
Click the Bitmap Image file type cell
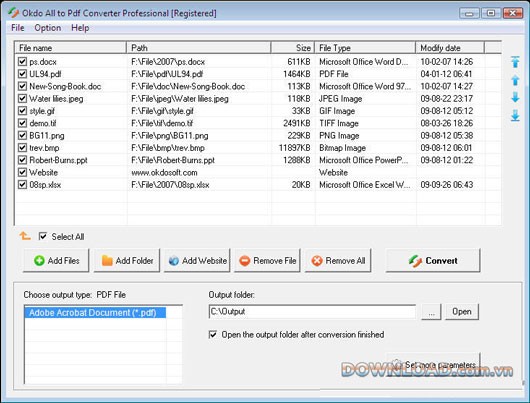coord(342,148)
